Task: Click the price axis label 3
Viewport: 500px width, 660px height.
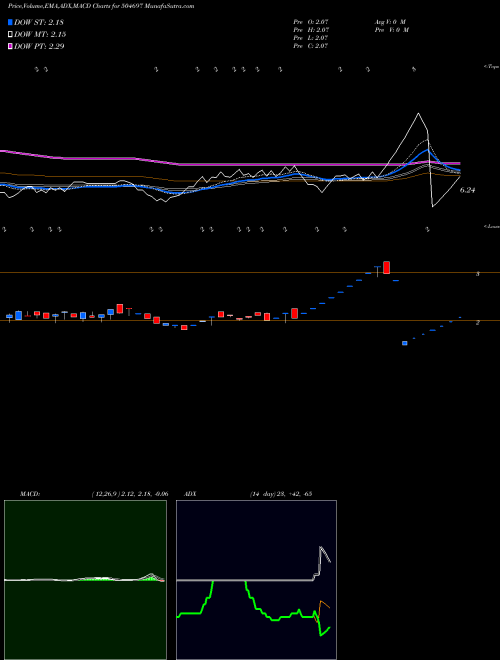Action: pos(477,274)
